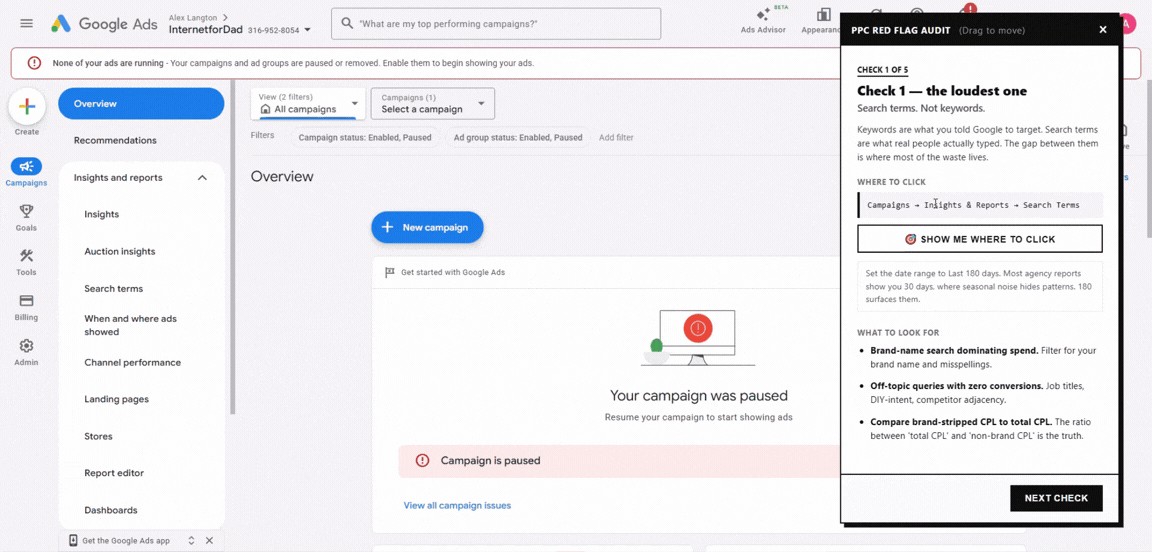Click the phone download icon for Ads app

click(x=73, y=540)
